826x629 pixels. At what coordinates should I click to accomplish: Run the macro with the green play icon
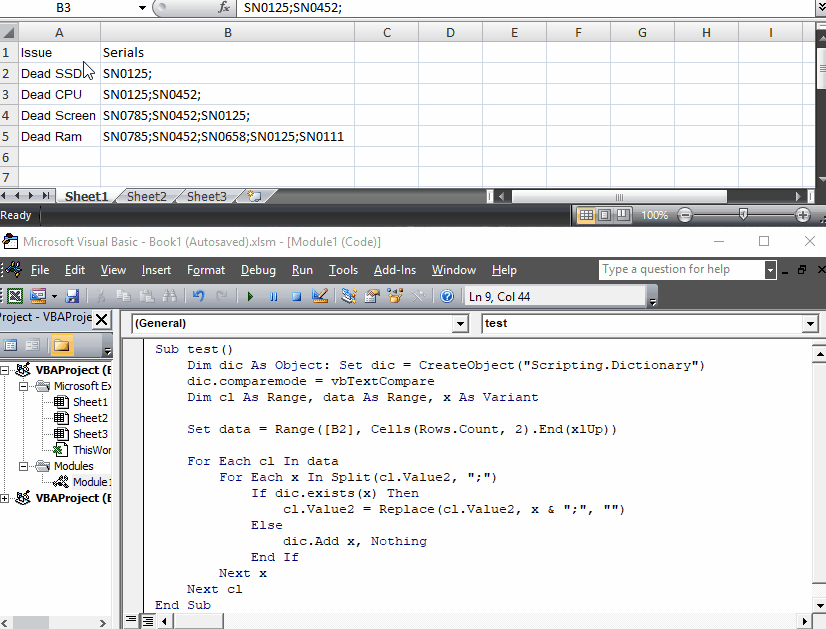250,297
